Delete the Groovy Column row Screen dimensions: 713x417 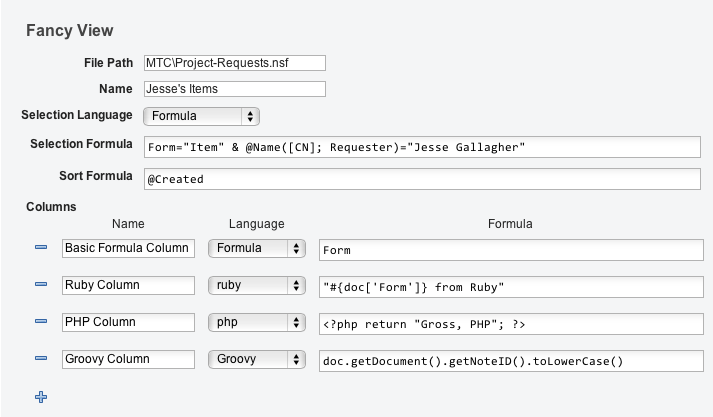click(41, 359)
